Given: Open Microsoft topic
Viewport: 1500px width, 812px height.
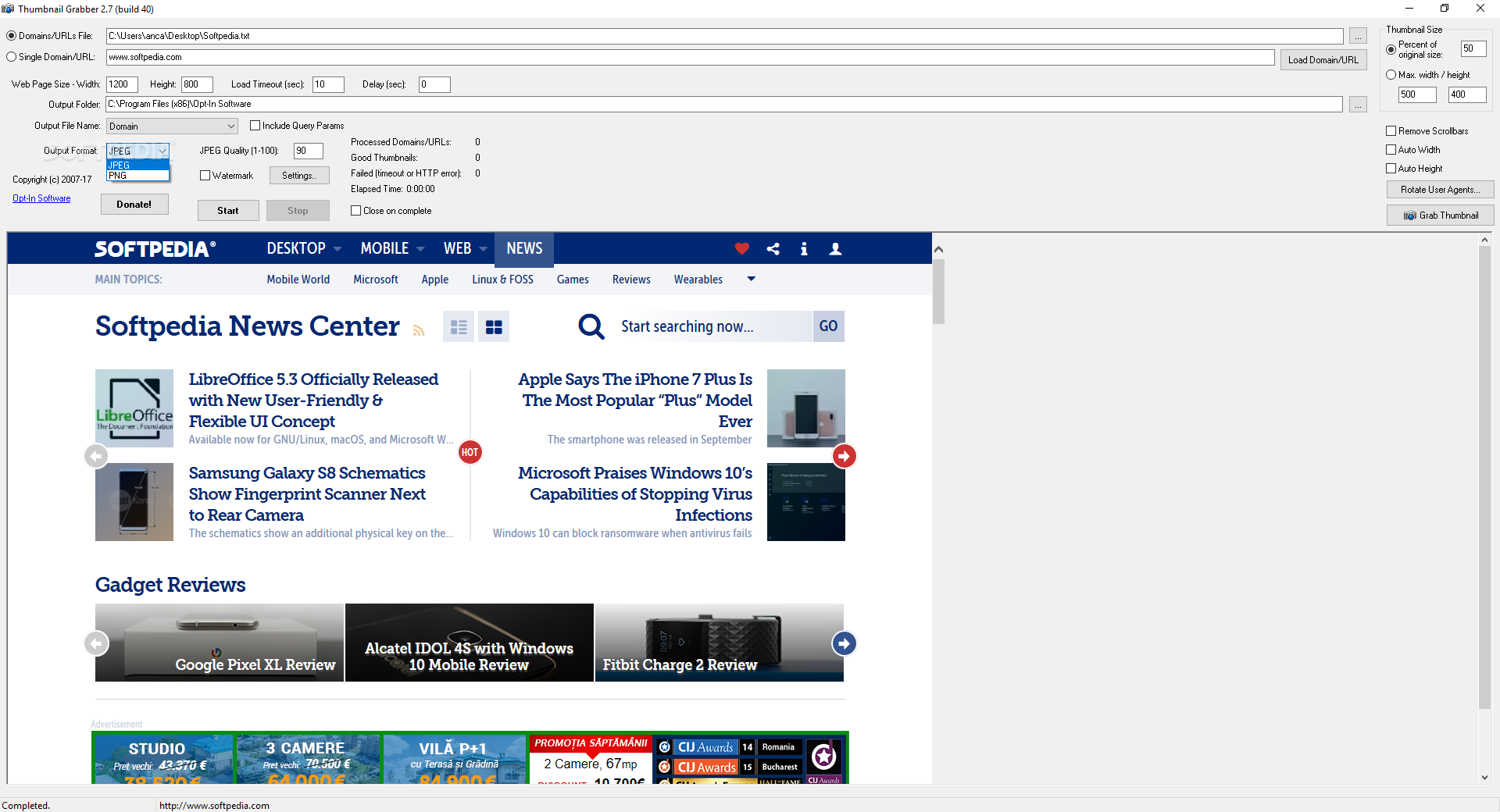Looking at the screenshot, I should [375, 280].
